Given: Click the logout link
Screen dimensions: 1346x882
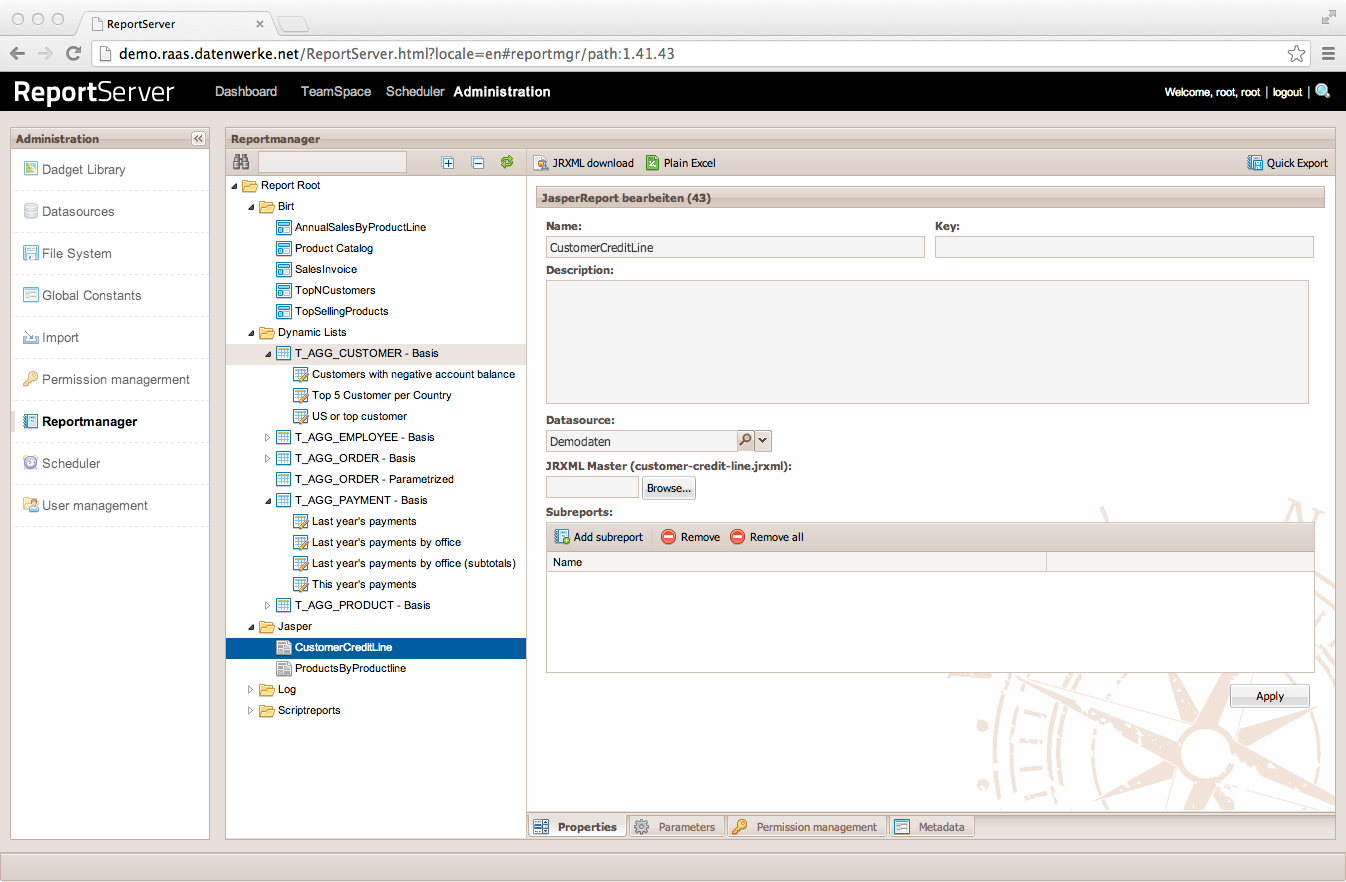Looking at the screenshot, I should [1287, 92].
